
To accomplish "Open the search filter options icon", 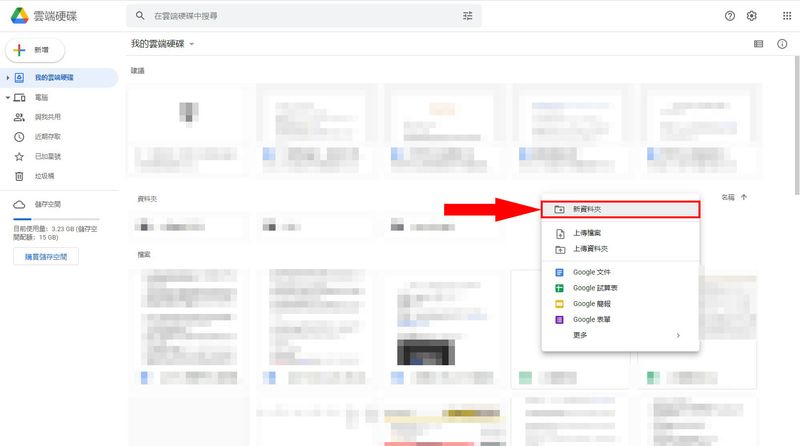I will [x=467, y=16].
